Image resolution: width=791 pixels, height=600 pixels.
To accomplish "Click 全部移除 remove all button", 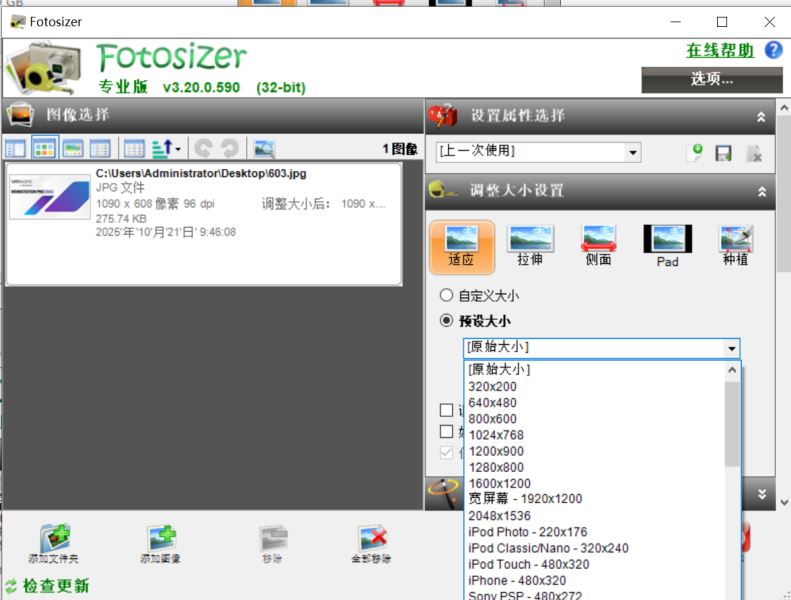I will [x=371, y=544].
